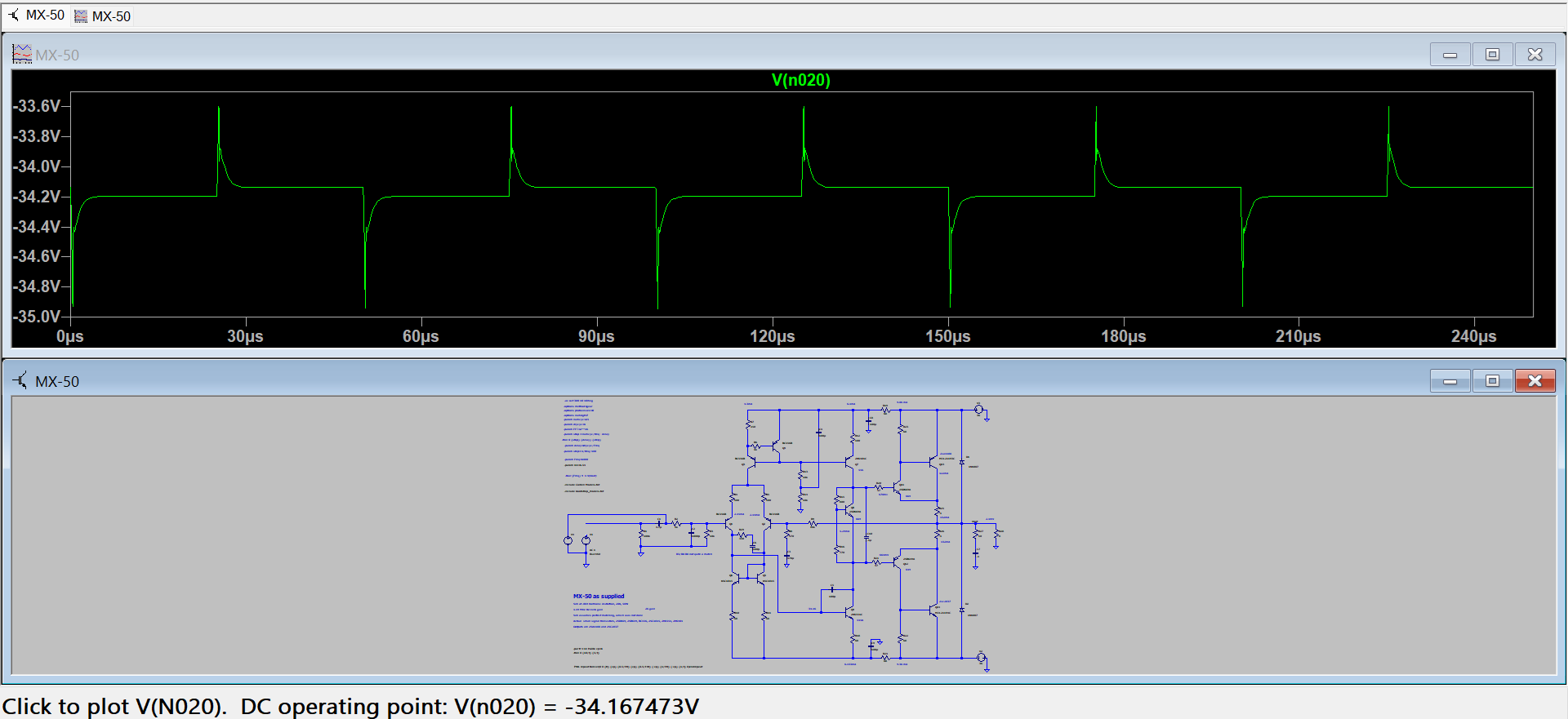This screenshot has height=719, width=1568.
Task: Close the MX-50 schematic pane
Action: (1535, 381)
